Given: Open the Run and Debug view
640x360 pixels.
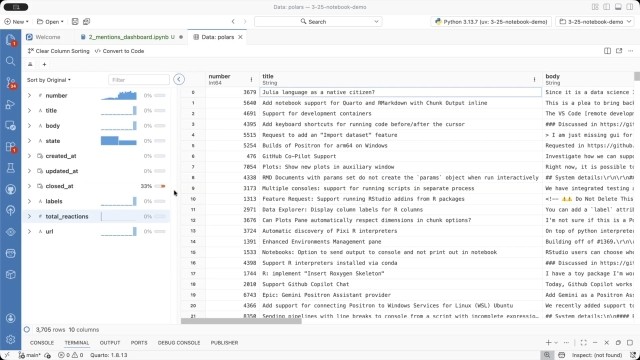Looking at the screenshot, I should point(10,104).
